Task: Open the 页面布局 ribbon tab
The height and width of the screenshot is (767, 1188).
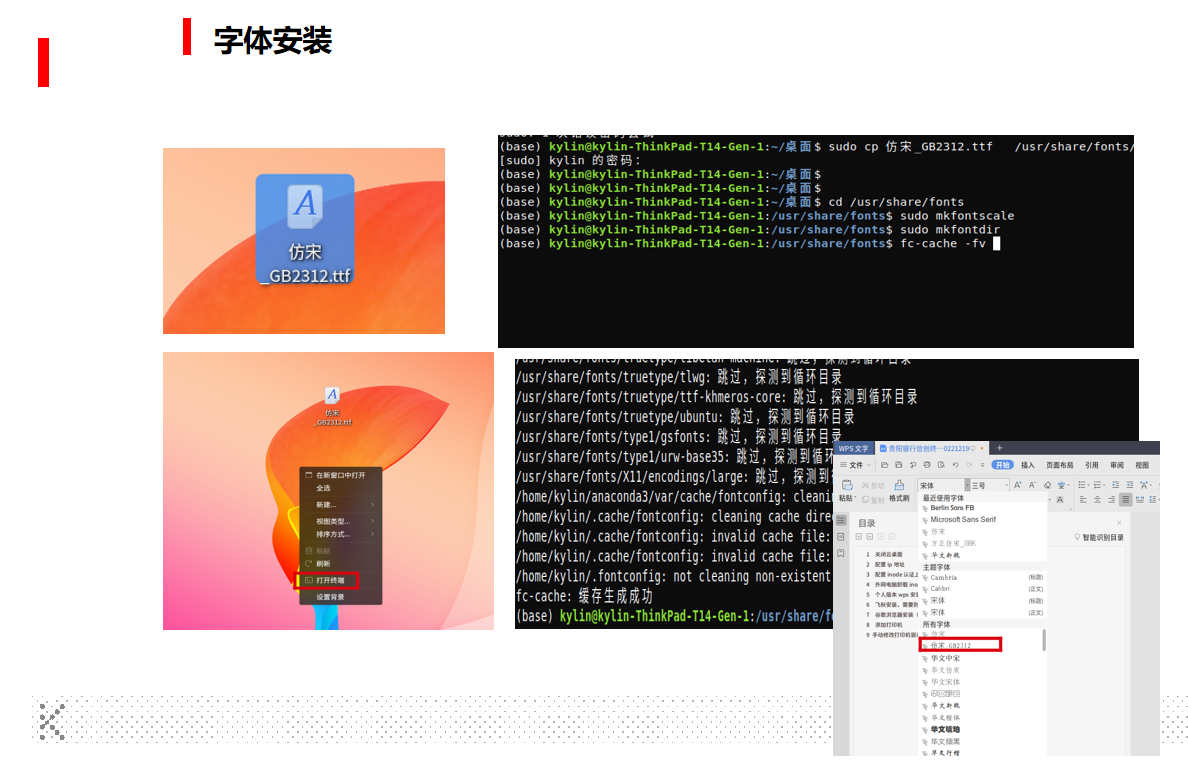Action: (x=1059, y=465)
